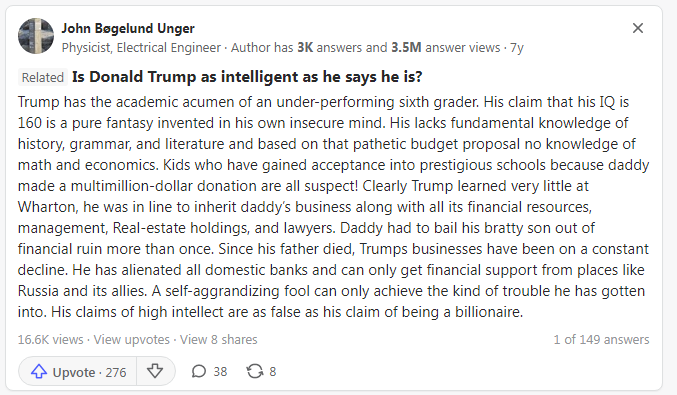Click the upvote arrow icon
The height and width of the screenshot is (395, 677).
39,372
